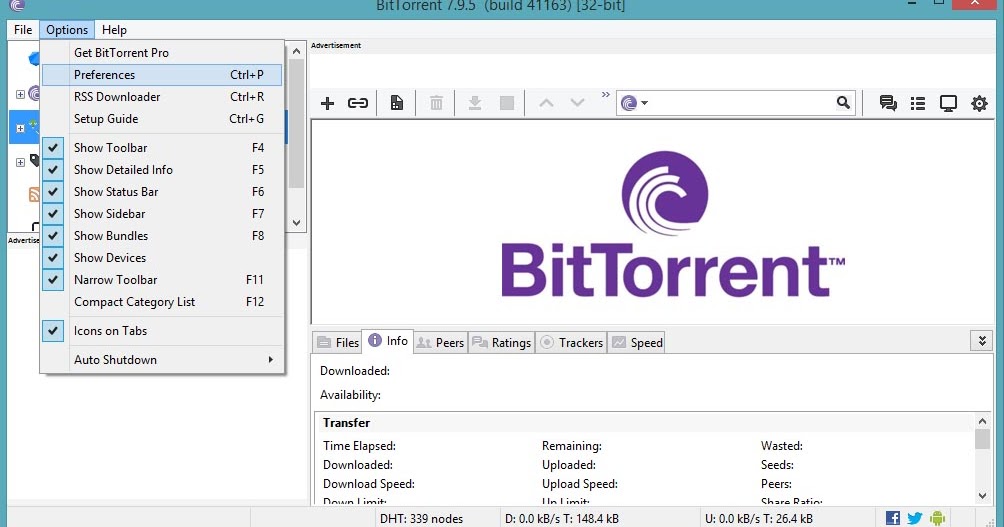Click the RSS feeds sidebar icon
The image size is (1004, 527).
(34, 194)
